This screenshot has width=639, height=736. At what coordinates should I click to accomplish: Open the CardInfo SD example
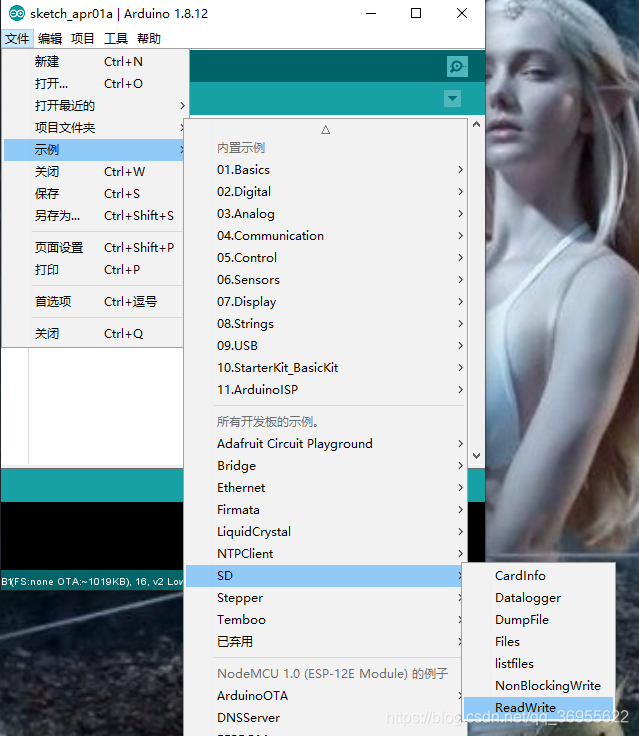[x=539, y=576]
